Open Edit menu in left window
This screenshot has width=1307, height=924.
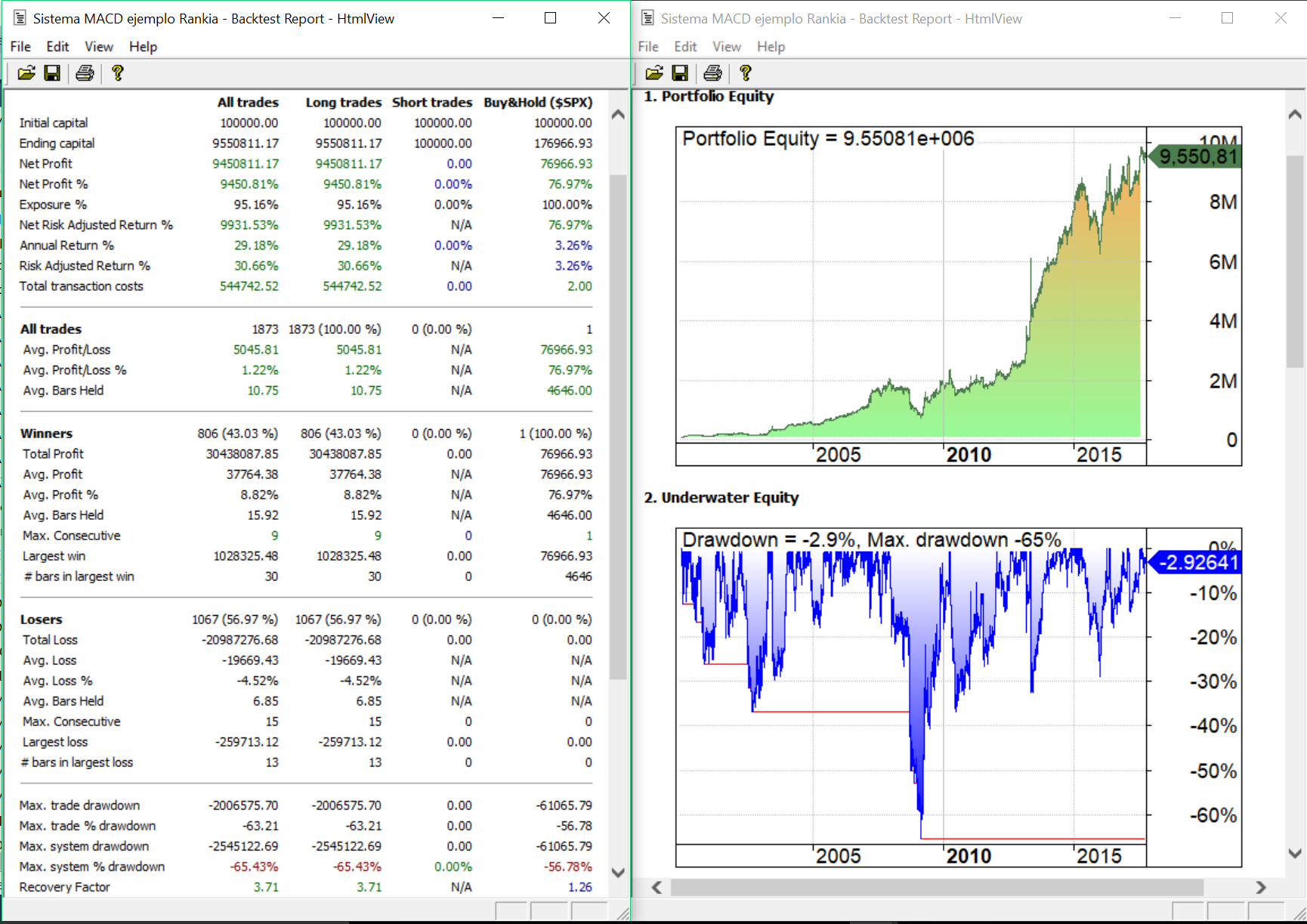click(57, 47)
